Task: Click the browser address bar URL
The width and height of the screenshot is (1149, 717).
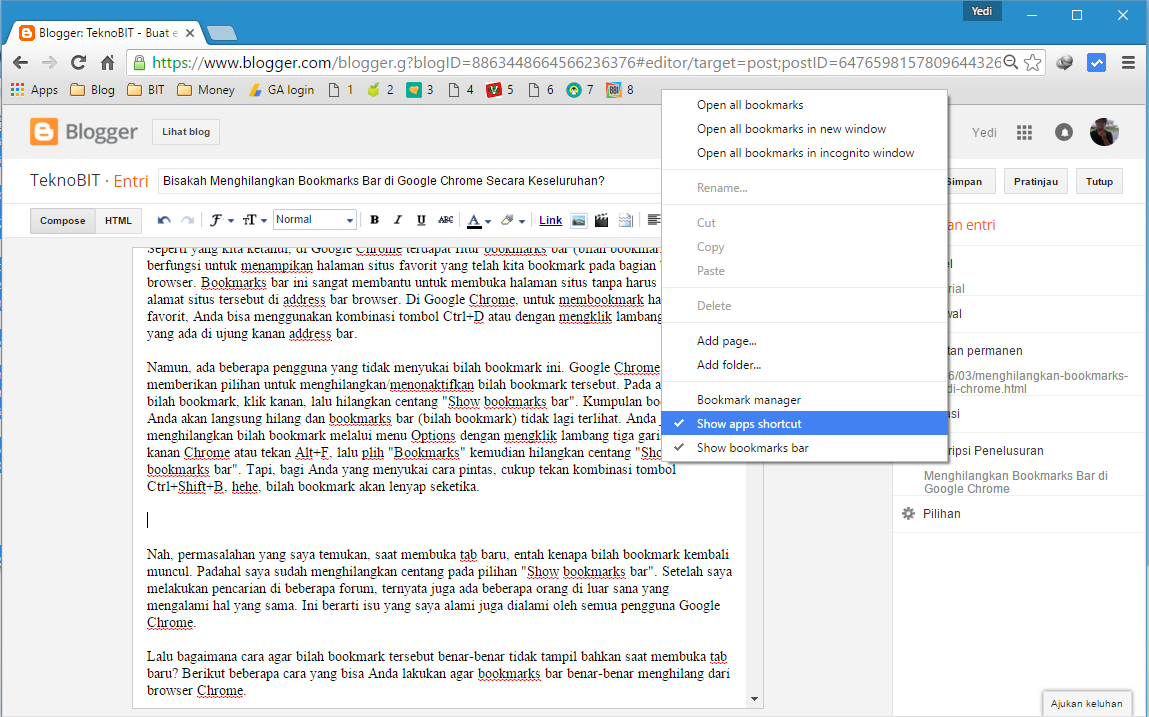Action: 576,62
